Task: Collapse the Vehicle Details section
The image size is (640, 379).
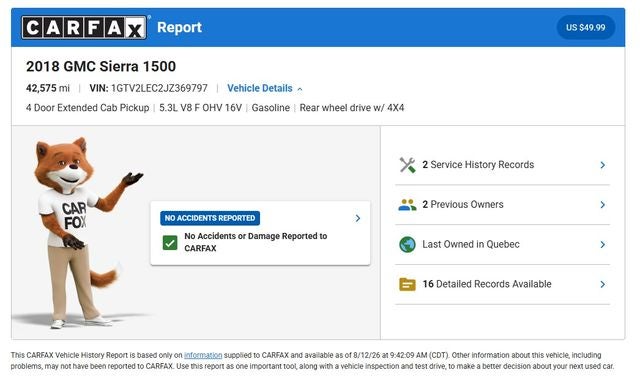Action: pyautogui.click(x=264, y=88)
